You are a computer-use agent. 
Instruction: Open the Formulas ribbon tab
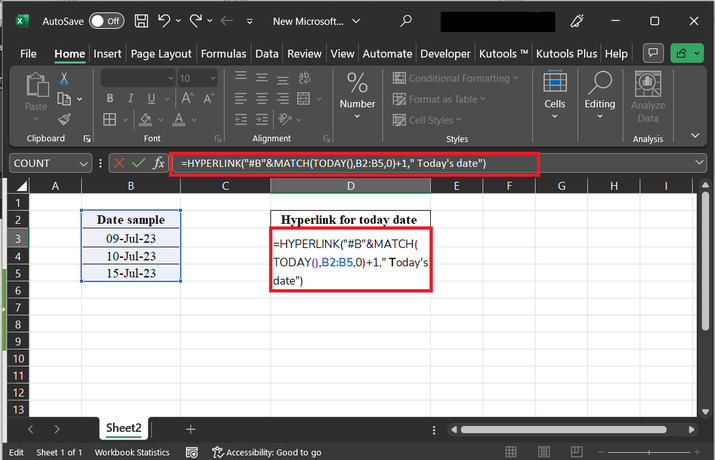point(224,53)
